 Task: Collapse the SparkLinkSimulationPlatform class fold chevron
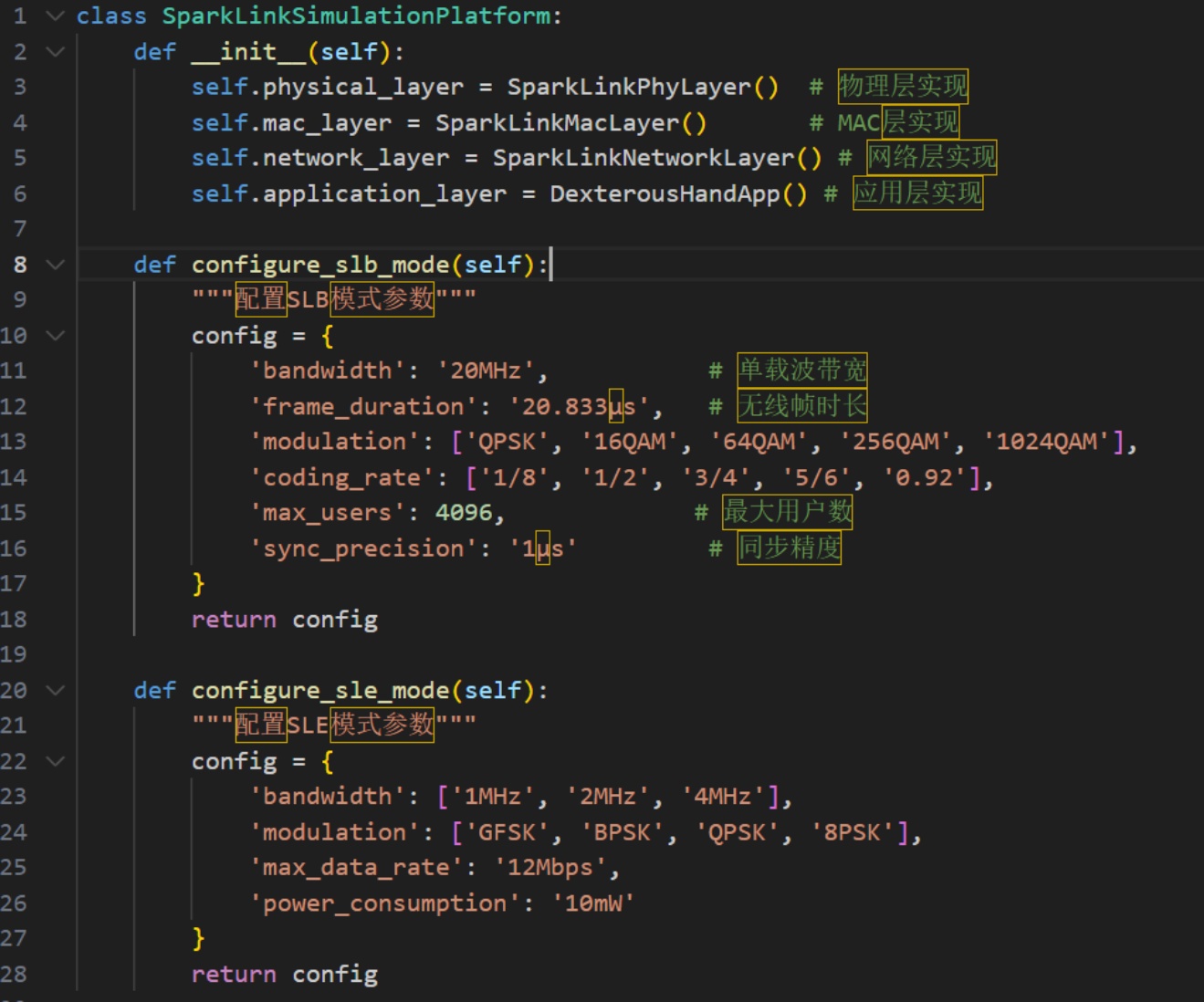coord(55,16)
